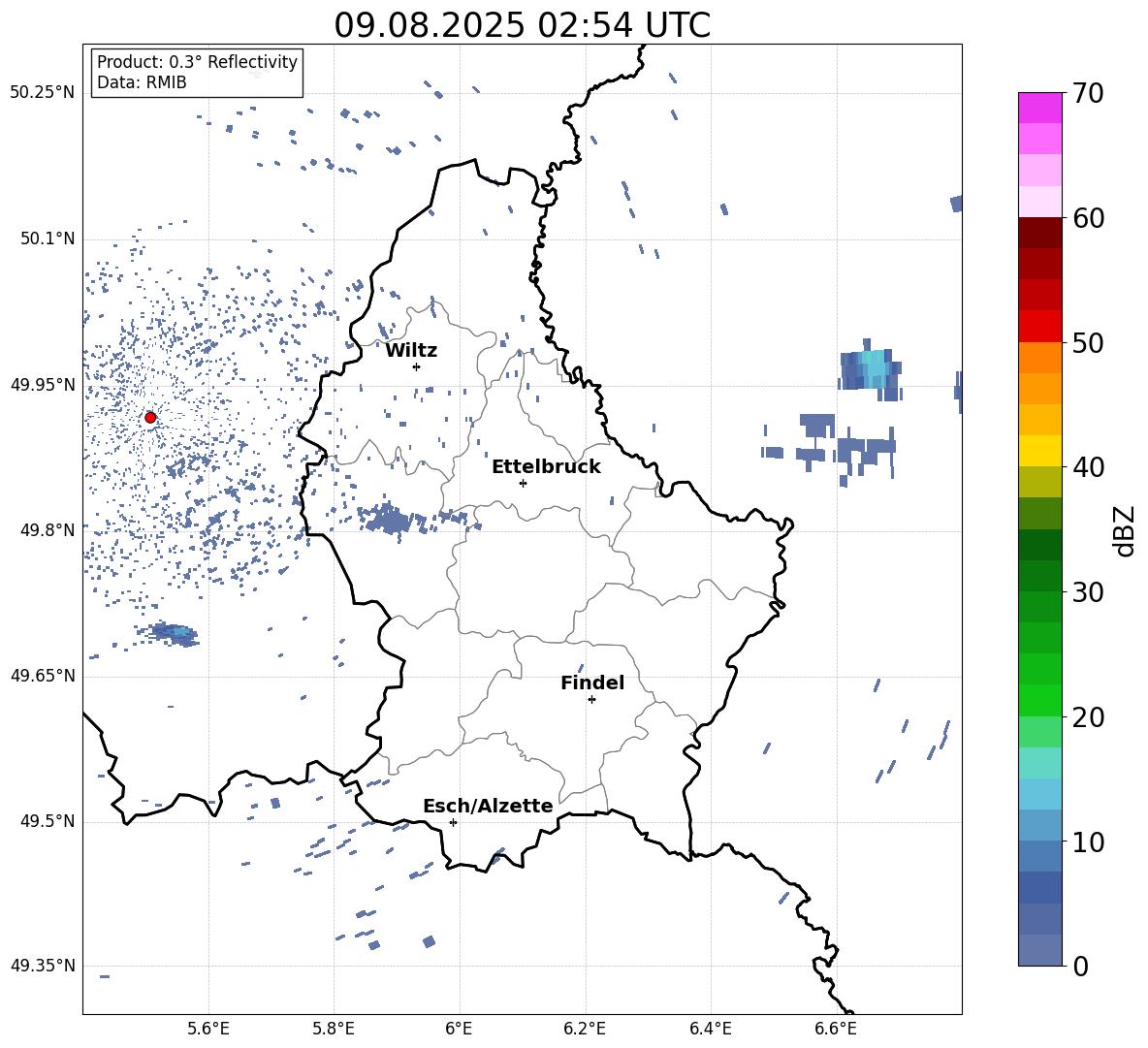
Task: Click the colorbar tick label 10
Action: (x=1087, y=842)
